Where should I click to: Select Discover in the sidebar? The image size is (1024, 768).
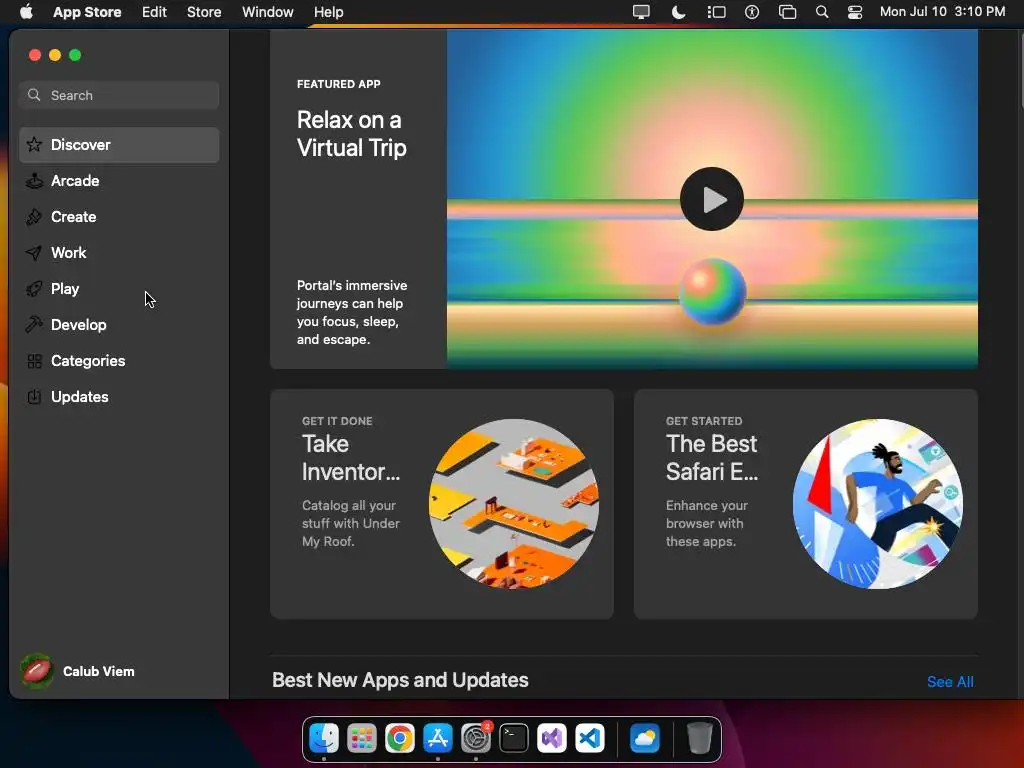point(119,144)
